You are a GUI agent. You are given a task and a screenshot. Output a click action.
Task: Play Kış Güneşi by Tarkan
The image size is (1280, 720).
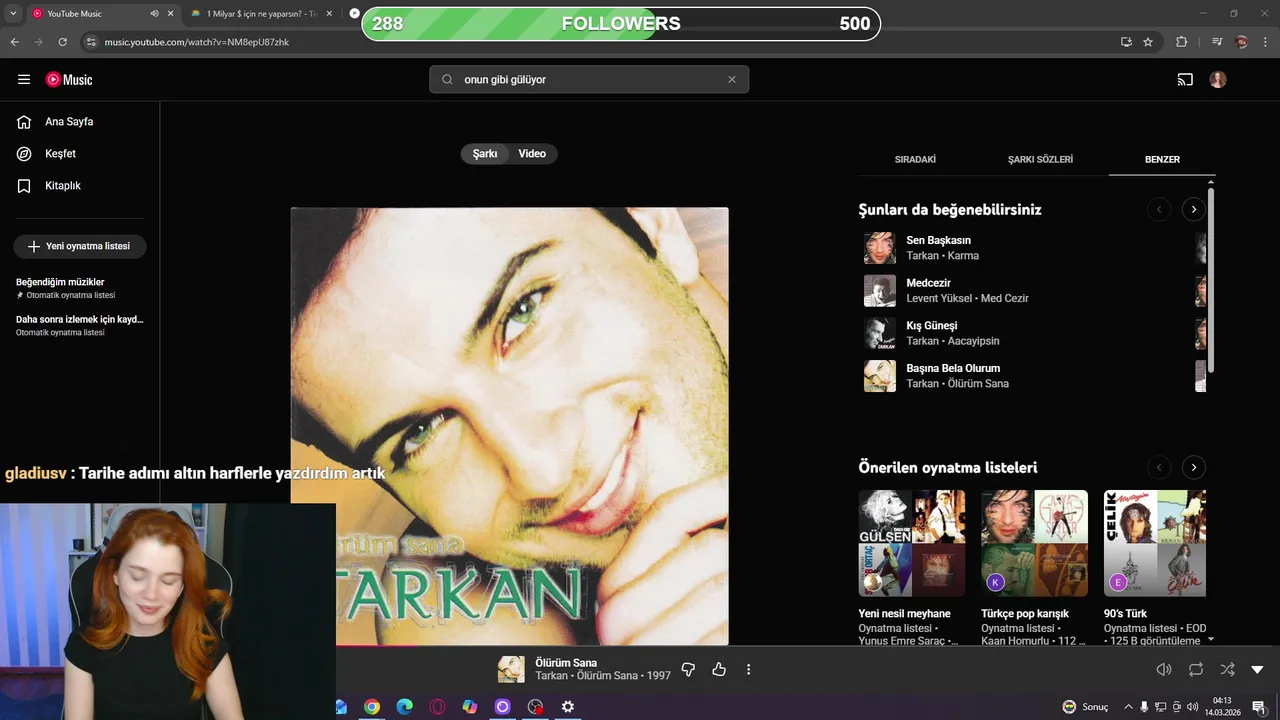click(1022, 333)
